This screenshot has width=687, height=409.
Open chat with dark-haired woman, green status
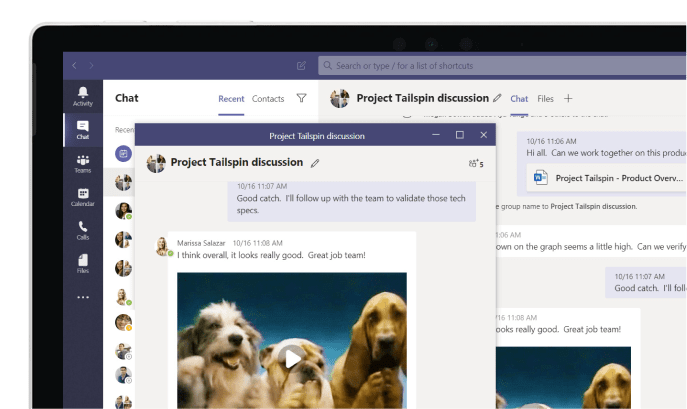click(124, 211)
